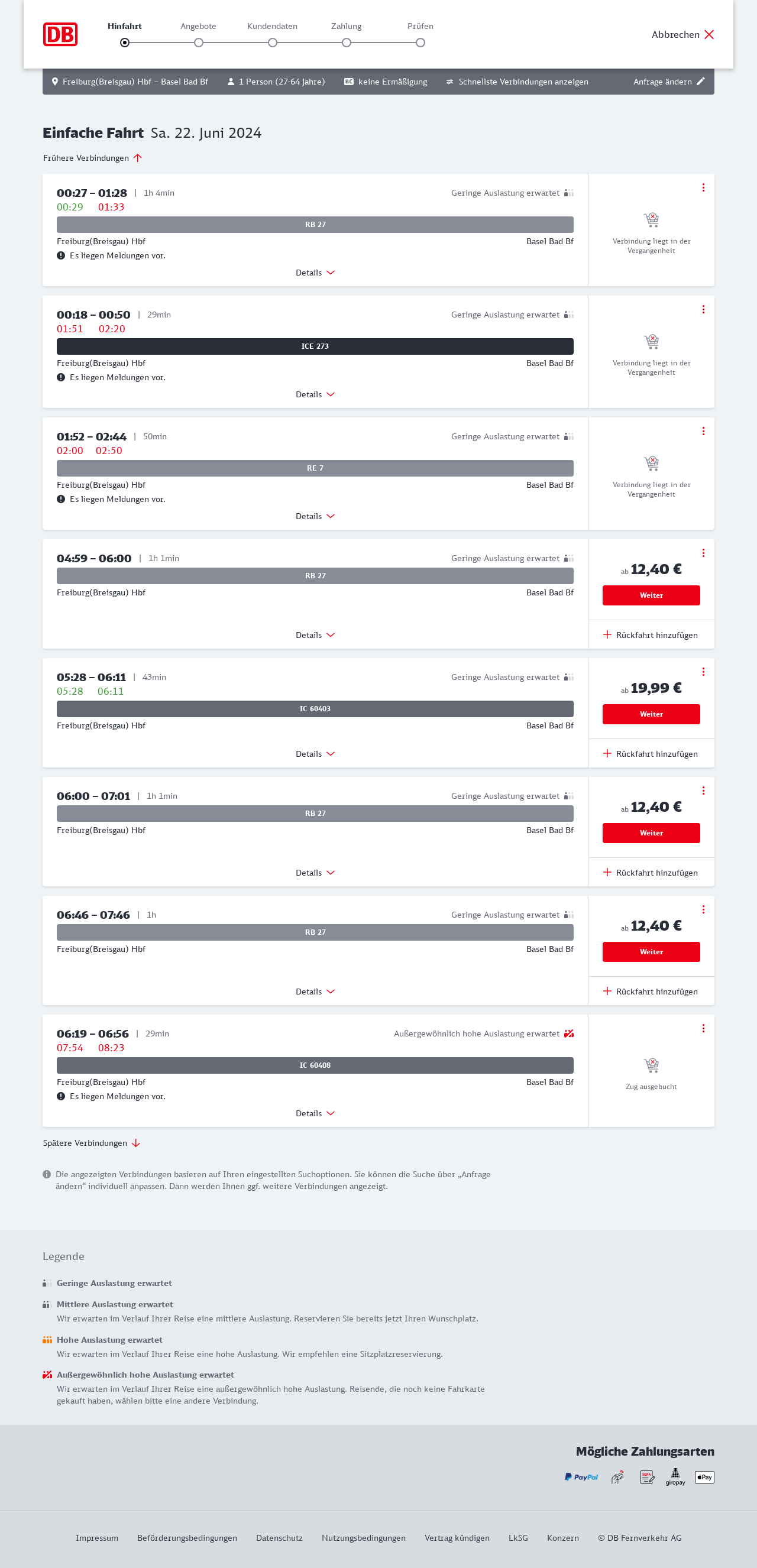This screenshot has height=1568, width=757.
Task: Expand Details for IC 60403 connection
Action: pyautogui.click(x=315, y=754)
